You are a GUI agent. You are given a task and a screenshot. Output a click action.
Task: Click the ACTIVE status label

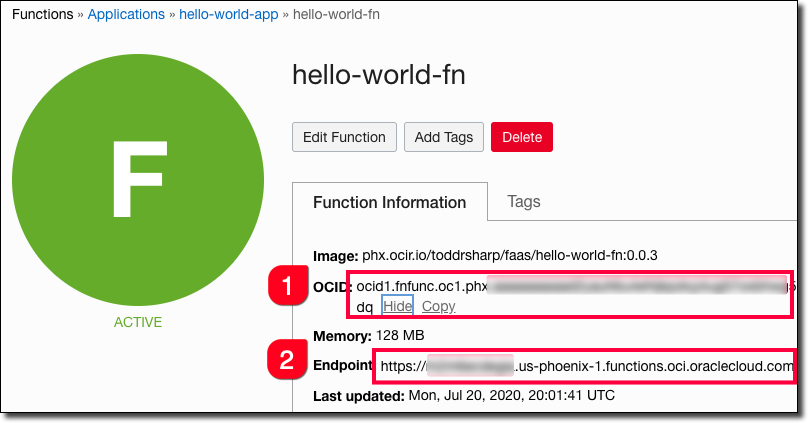(137, 323)
